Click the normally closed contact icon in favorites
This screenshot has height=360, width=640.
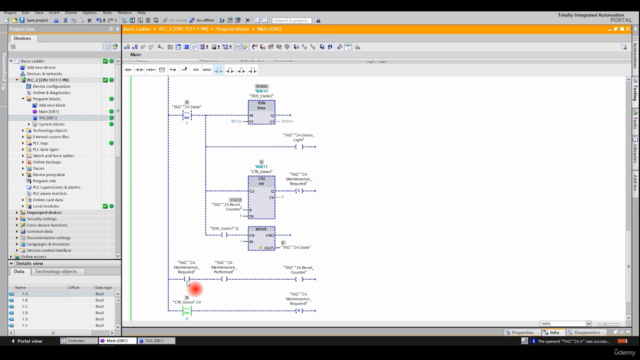(x=139, y=70)
